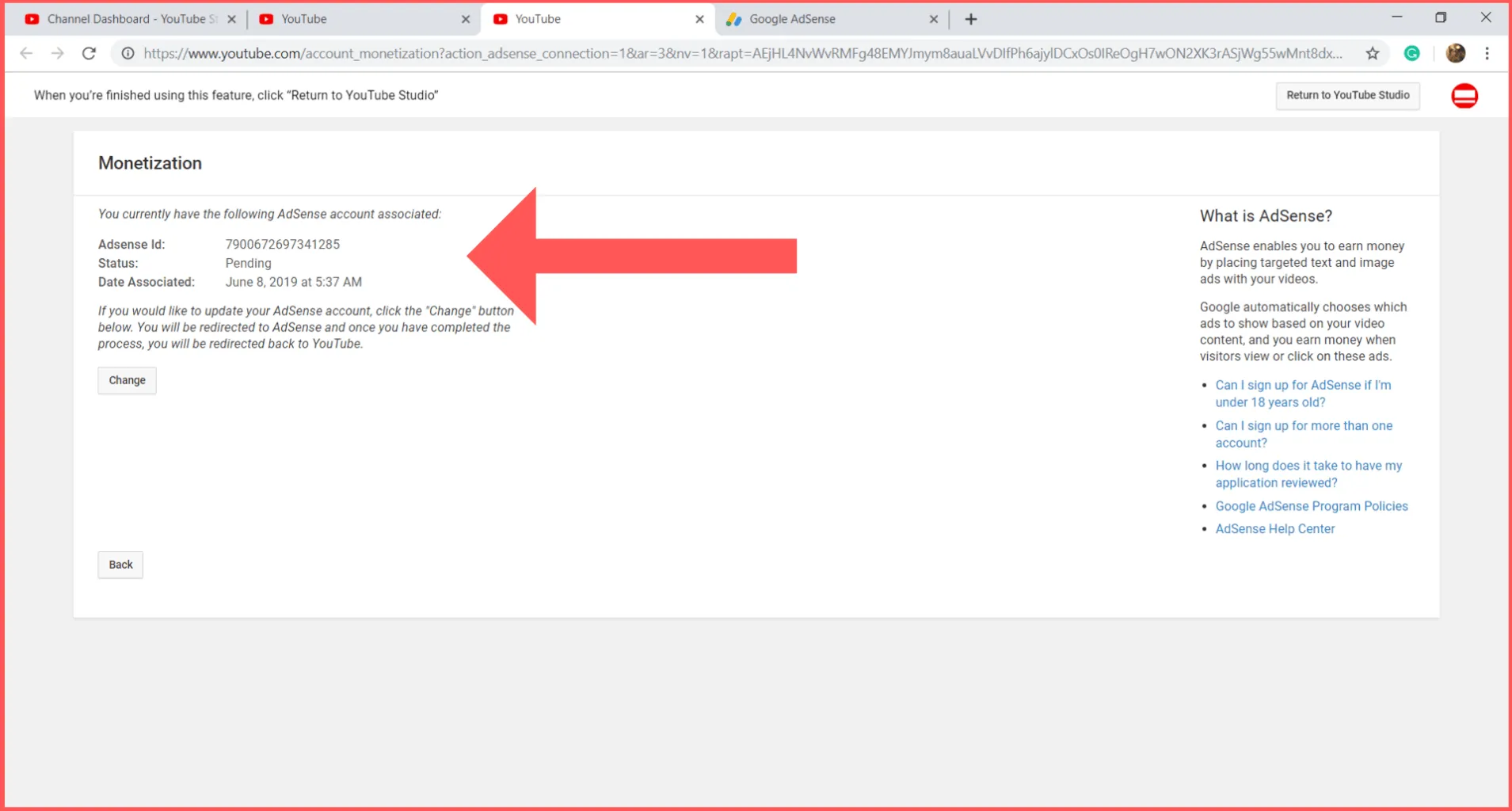Bookmark this page with the star icon
Image resolution: width=1512 pixels, height=811 pixels.
click(x=1373, y=53)
